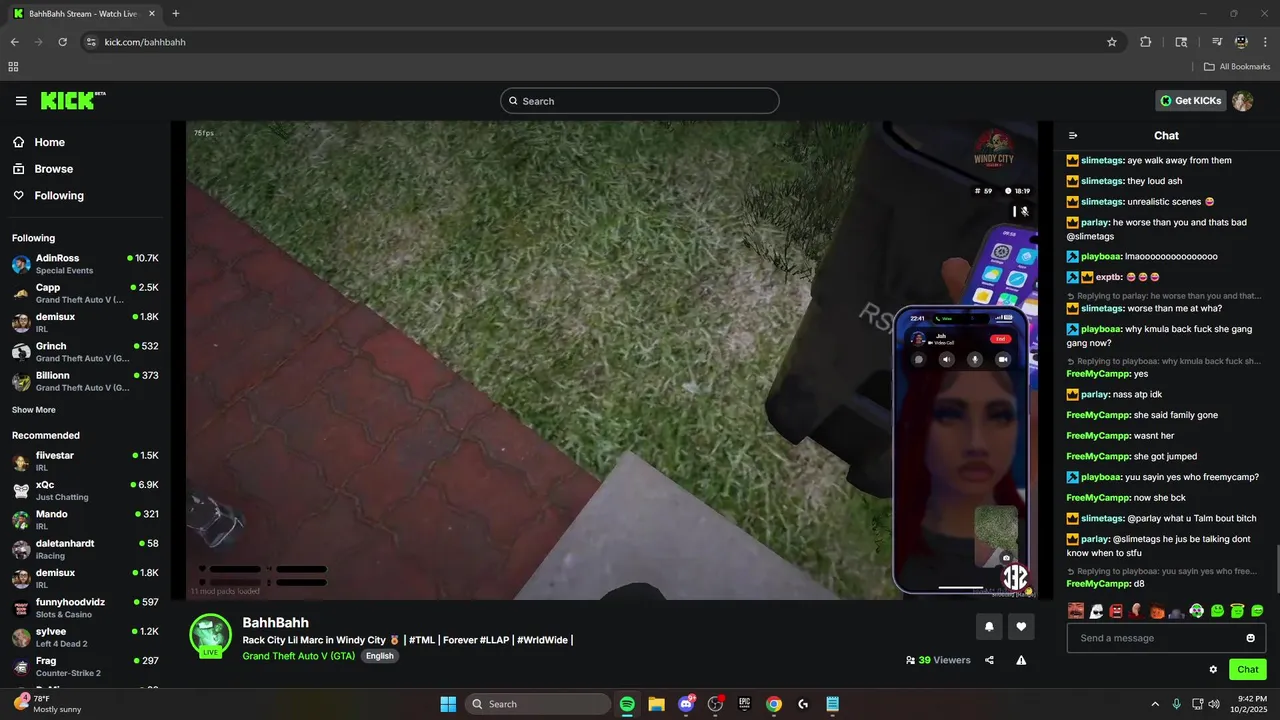Click the stream video player

click(612, 360)
